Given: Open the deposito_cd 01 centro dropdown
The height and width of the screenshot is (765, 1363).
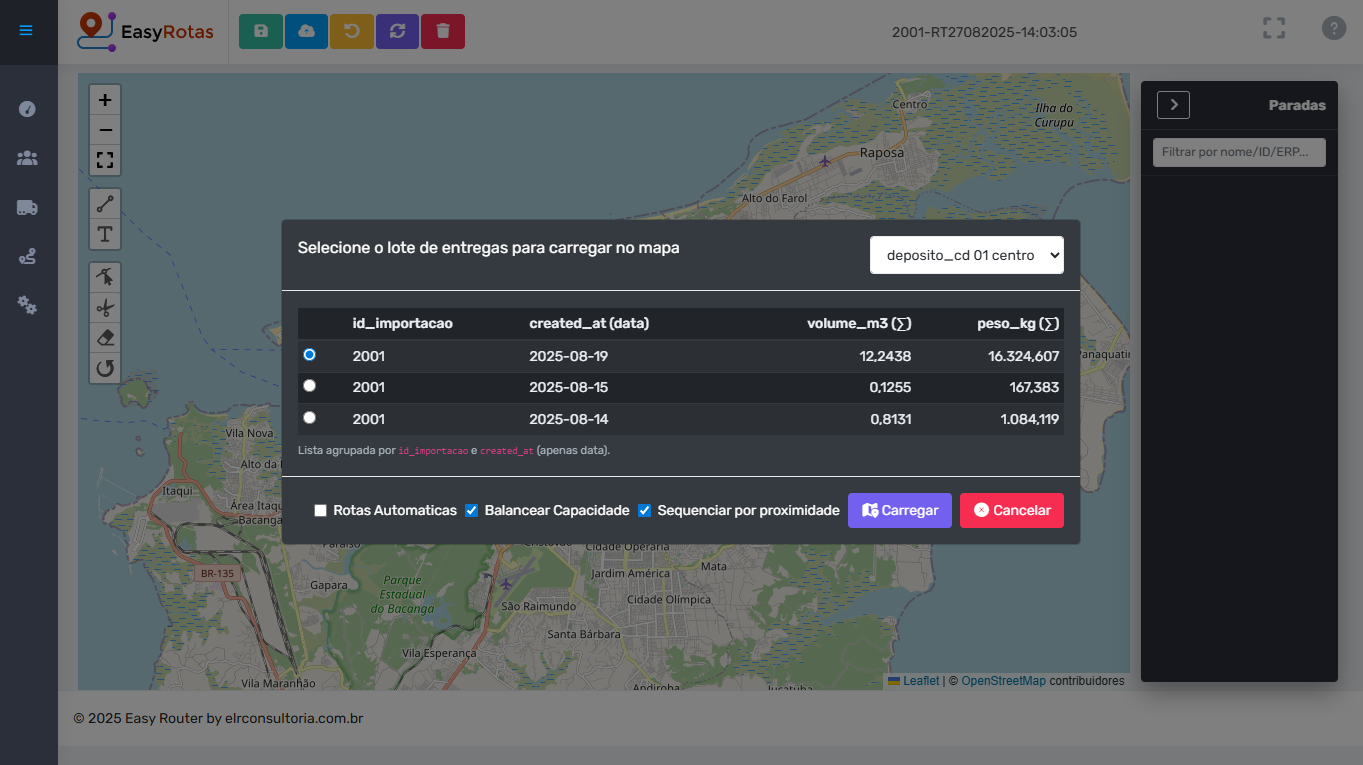Looking at the screenshot, I should pyautogui.click(x=966, y=255).
